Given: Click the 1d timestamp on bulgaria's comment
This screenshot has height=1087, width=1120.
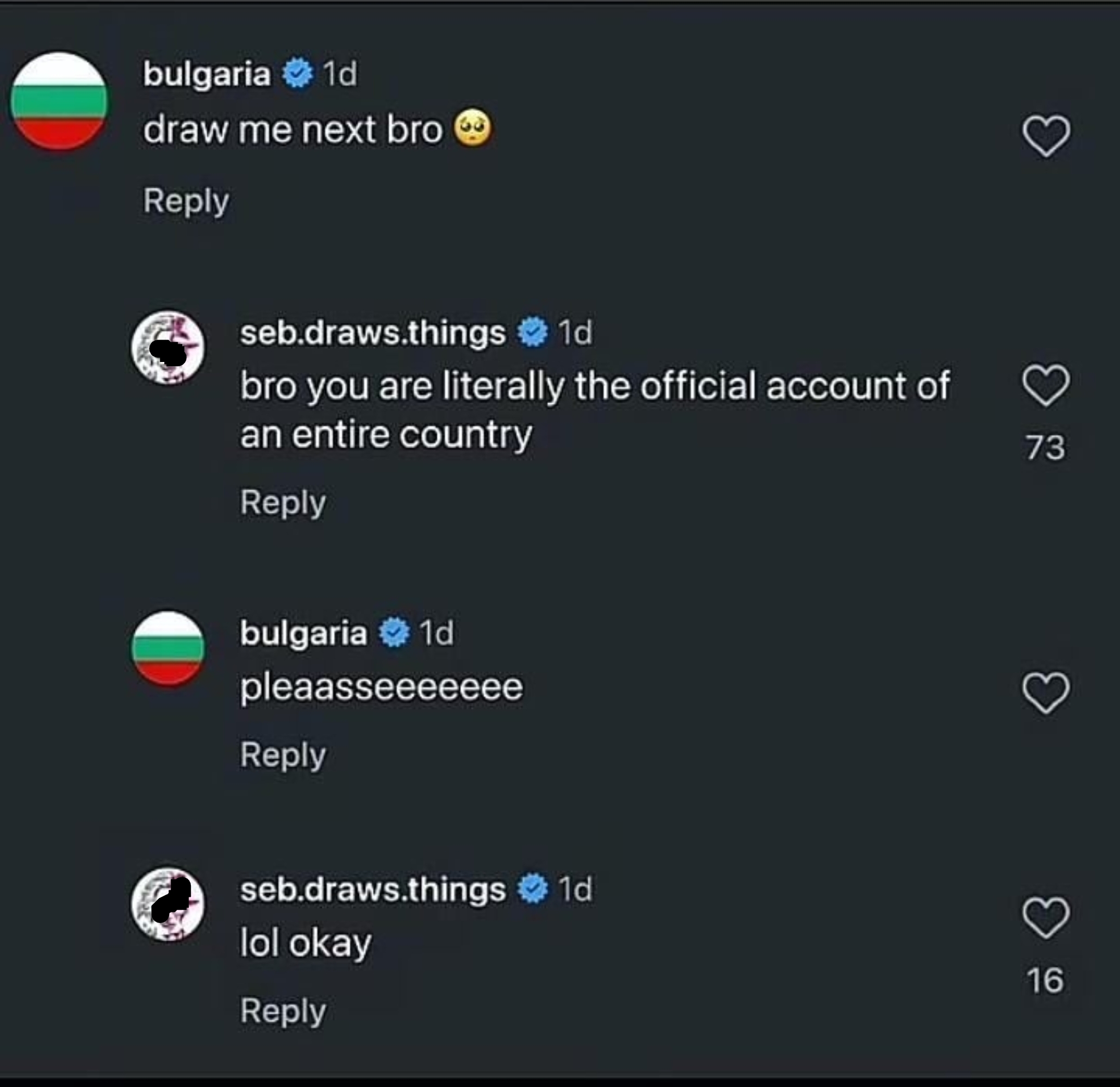Looking at the screenshot, I should pyautogui.click(x=339, y=73).
